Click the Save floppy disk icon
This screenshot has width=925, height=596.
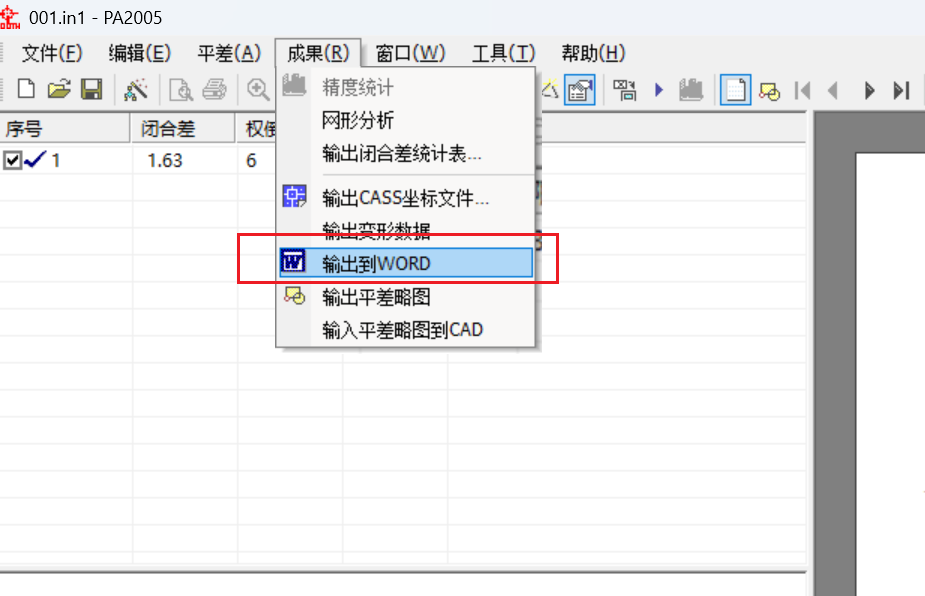pyautogui.click(x=91, y=90)
